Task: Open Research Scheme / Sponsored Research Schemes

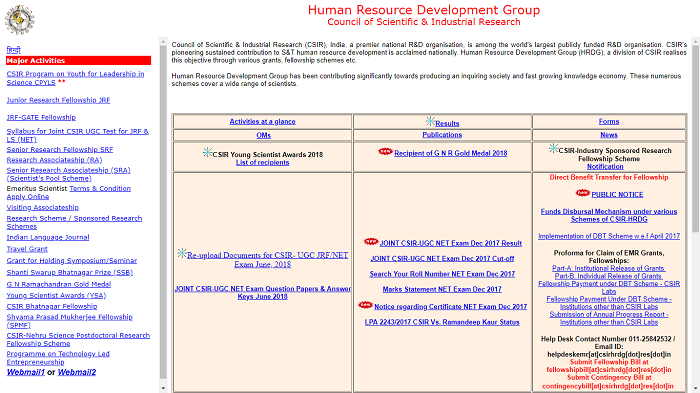Action: coord(74,222)
